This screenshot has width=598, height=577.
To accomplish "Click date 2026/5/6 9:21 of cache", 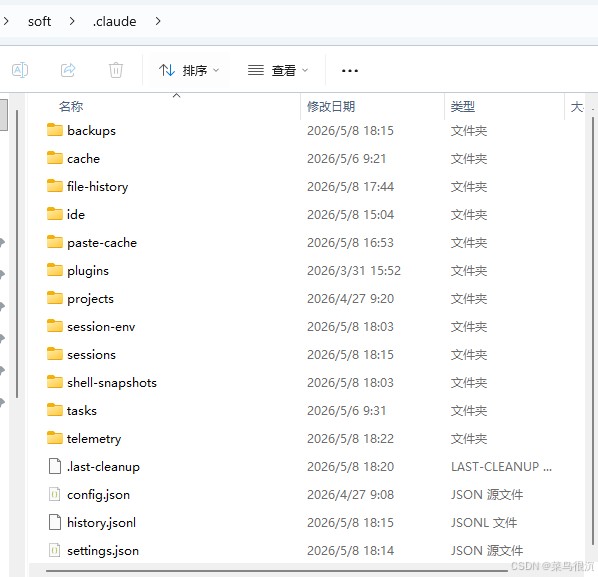I will tap(347, 159).
